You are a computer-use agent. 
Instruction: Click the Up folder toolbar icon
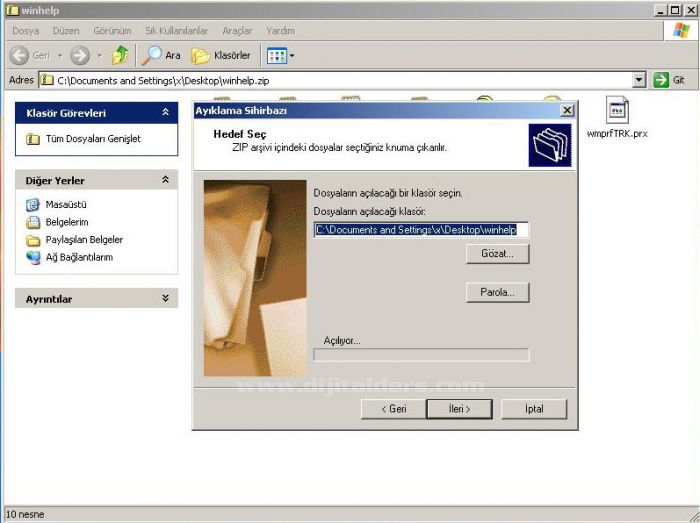coord(120,56)
